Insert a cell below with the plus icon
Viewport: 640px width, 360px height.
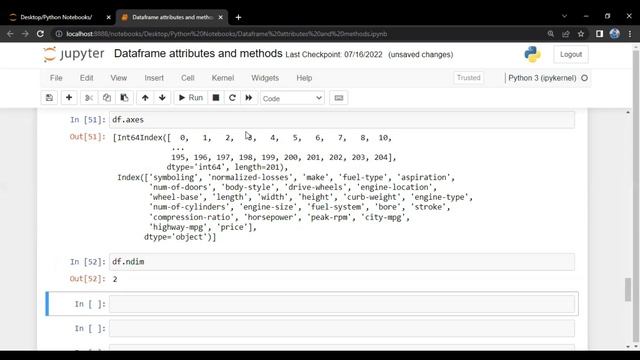tap(69, 98)
